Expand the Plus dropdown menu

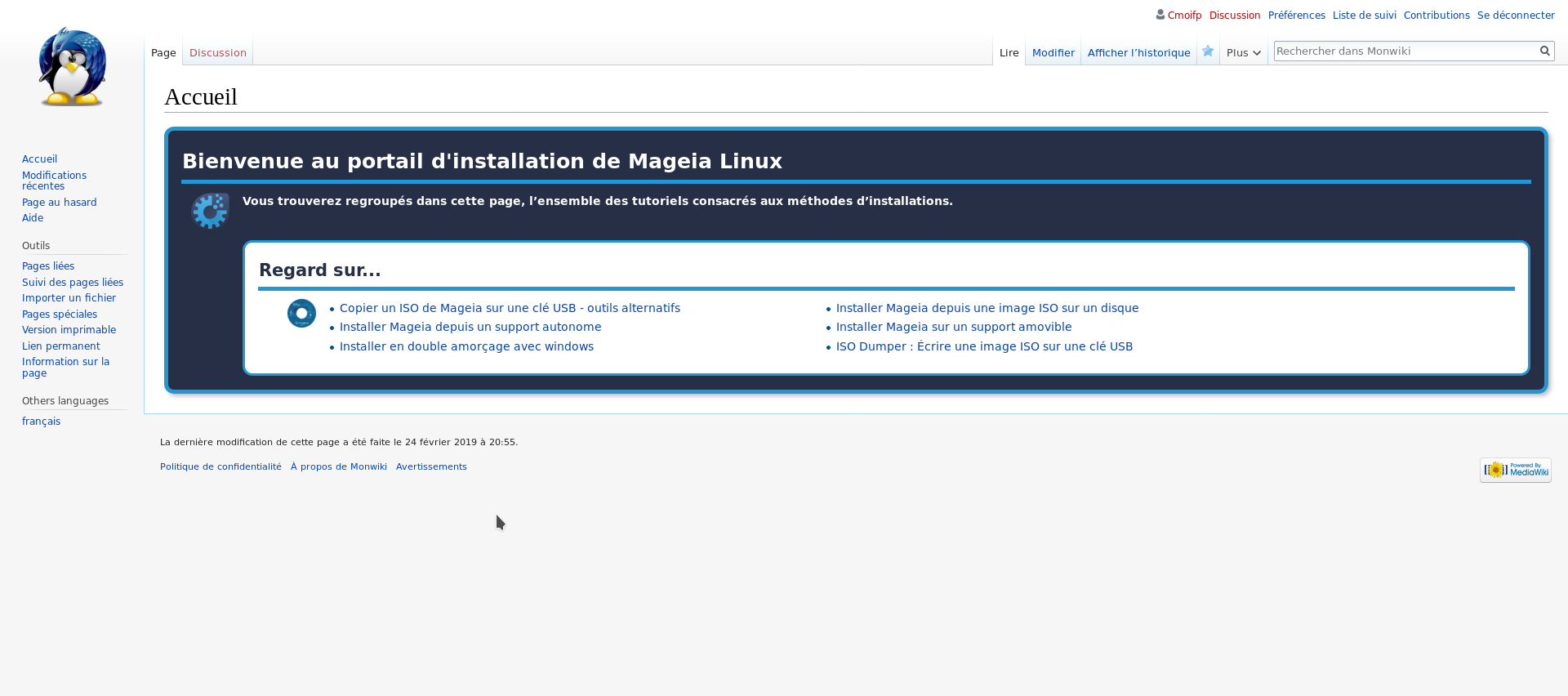point(1243,52)
